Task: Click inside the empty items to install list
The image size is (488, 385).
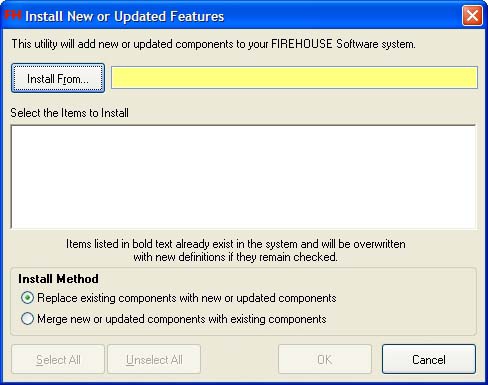Action: (243, 177)
